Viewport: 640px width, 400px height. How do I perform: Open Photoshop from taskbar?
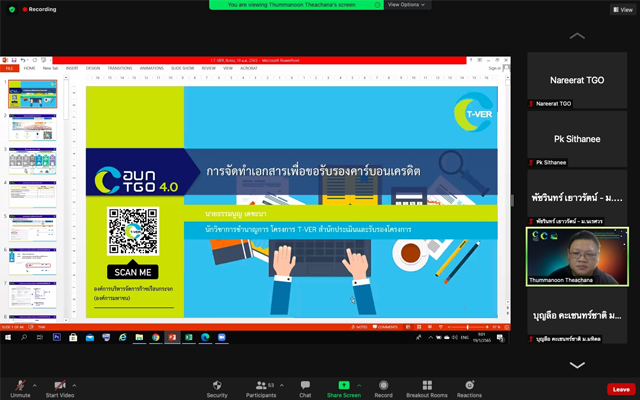57,337
